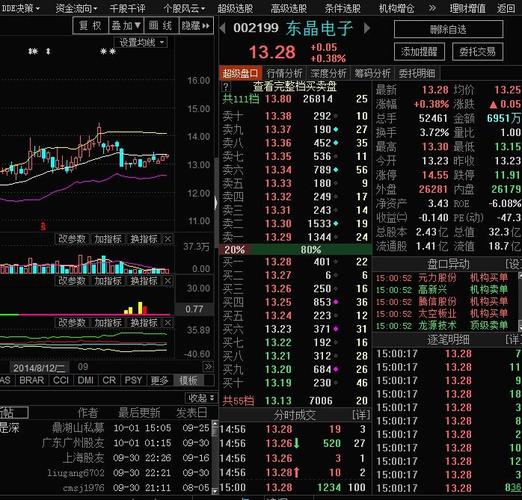
Task: Click 复权 adjust-price button
Action: tap(90, 26)
